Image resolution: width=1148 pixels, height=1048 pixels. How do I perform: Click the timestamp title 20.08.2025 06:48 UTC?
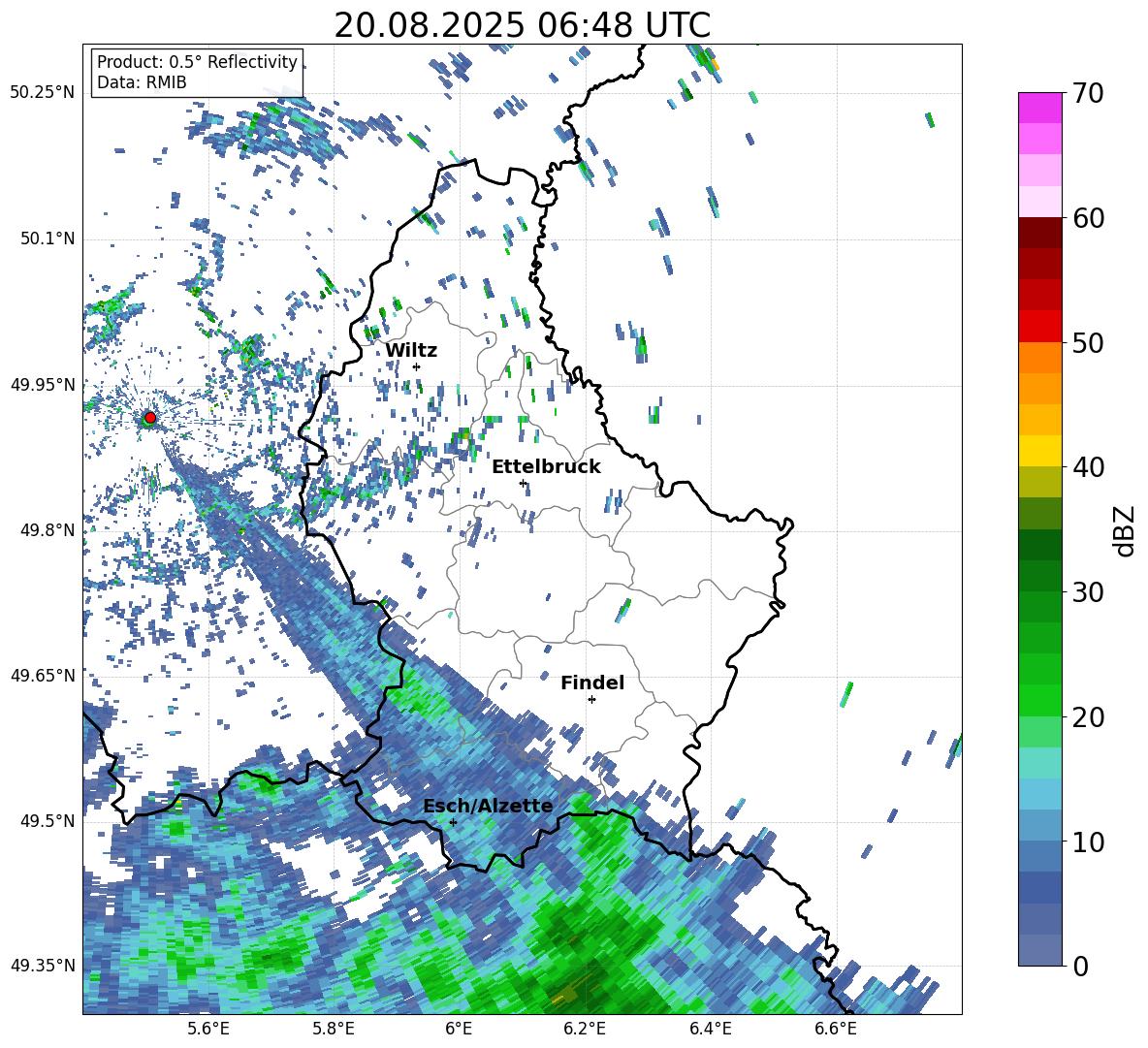tap(522, 25)
